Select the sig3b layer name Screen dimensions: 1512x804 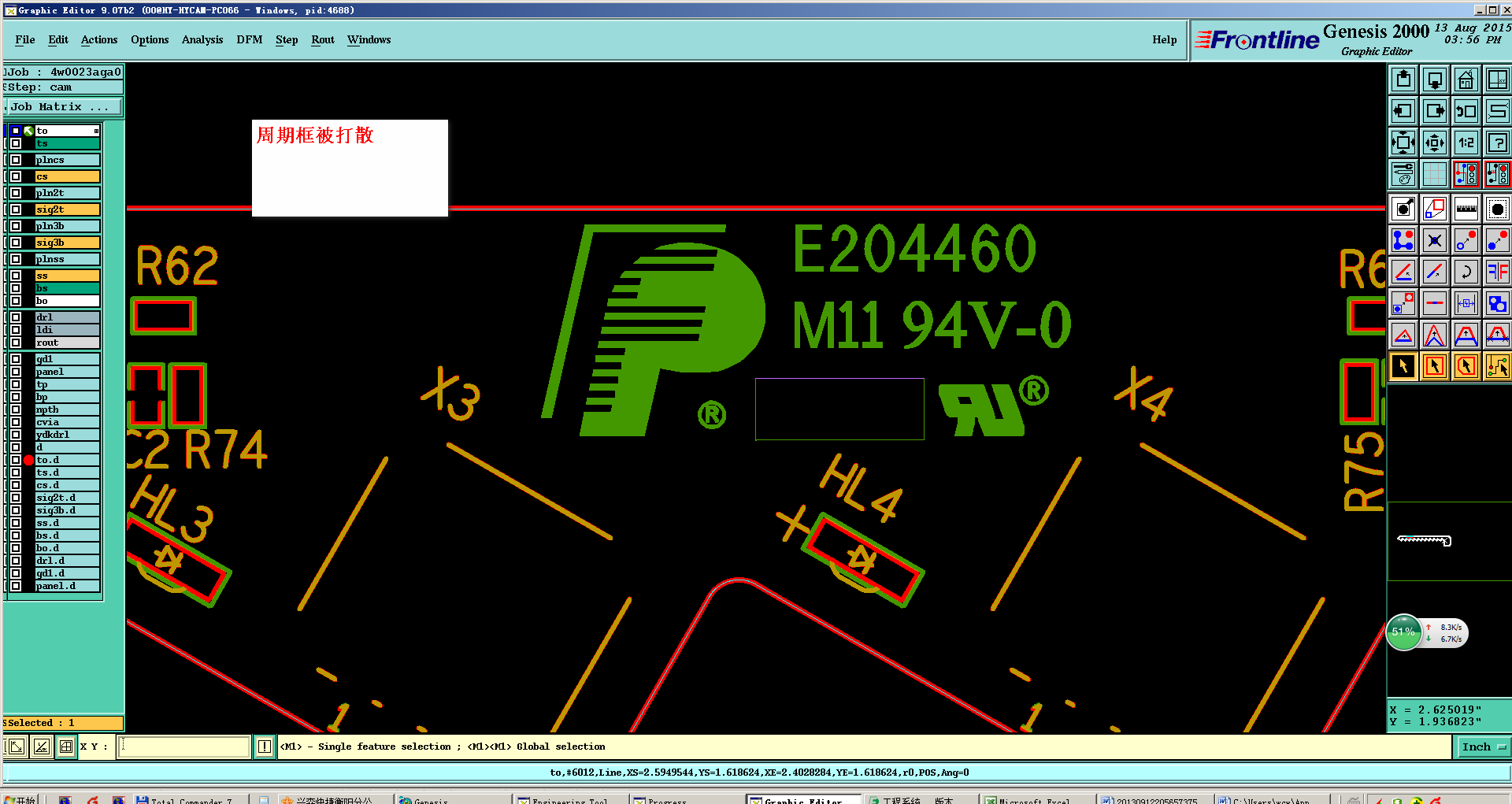coord(68,243)
